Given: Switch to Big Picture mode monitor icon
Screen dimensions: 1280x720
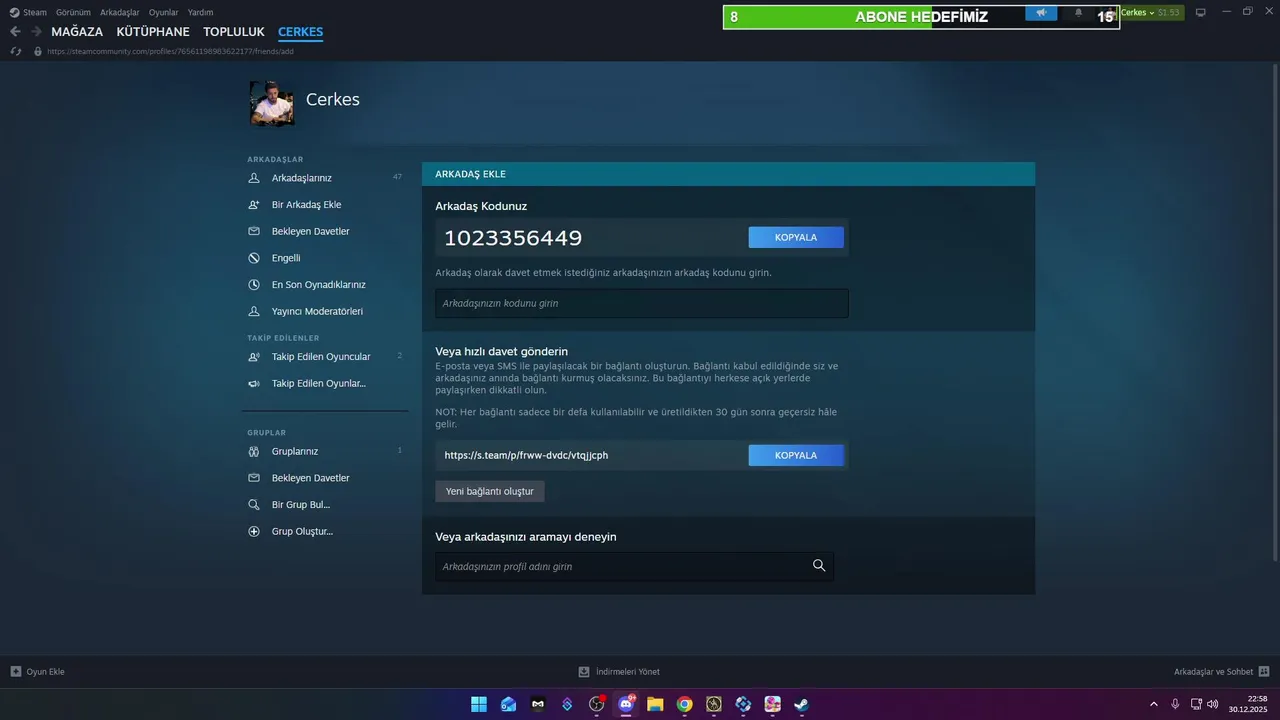Looking at the screenshot, I should [x=1201, y=13].
